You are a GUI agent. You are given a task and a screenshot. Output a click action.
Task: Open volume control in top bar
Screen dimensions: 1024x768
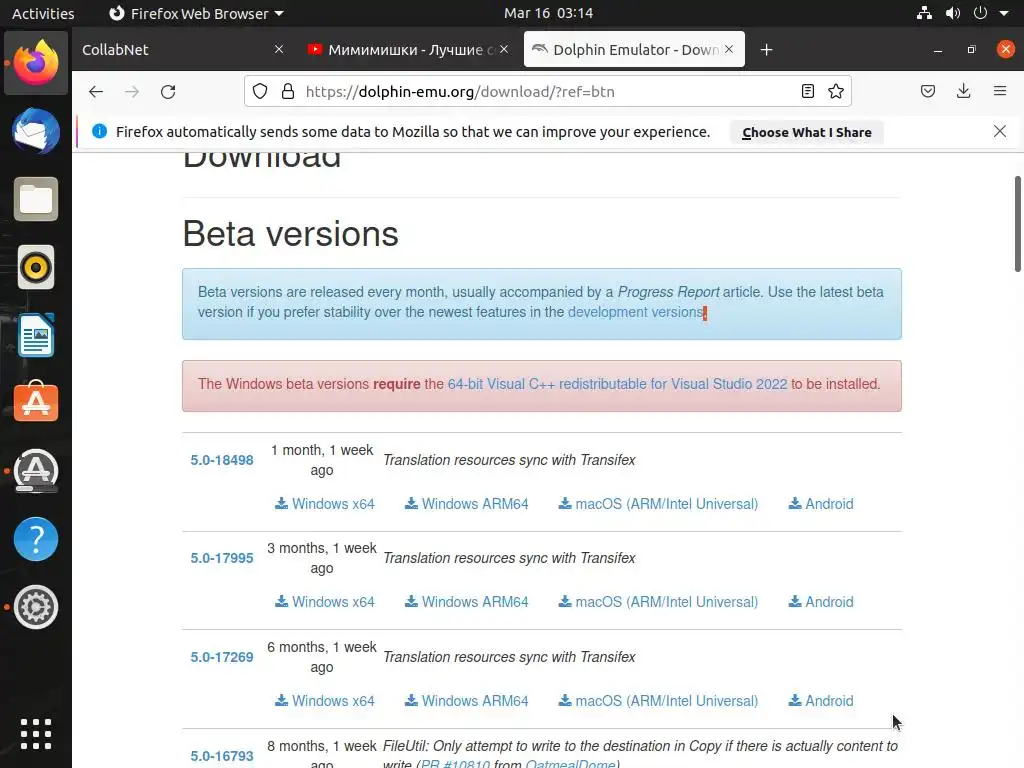coord(953,13)
